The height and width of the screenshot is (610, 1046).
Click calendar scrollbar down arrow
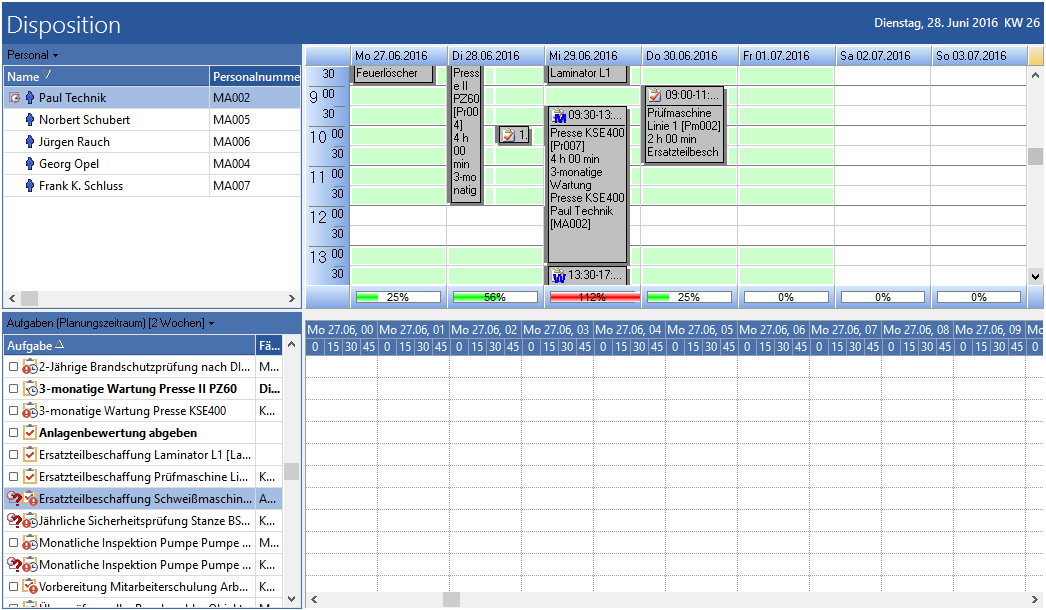1035,276
